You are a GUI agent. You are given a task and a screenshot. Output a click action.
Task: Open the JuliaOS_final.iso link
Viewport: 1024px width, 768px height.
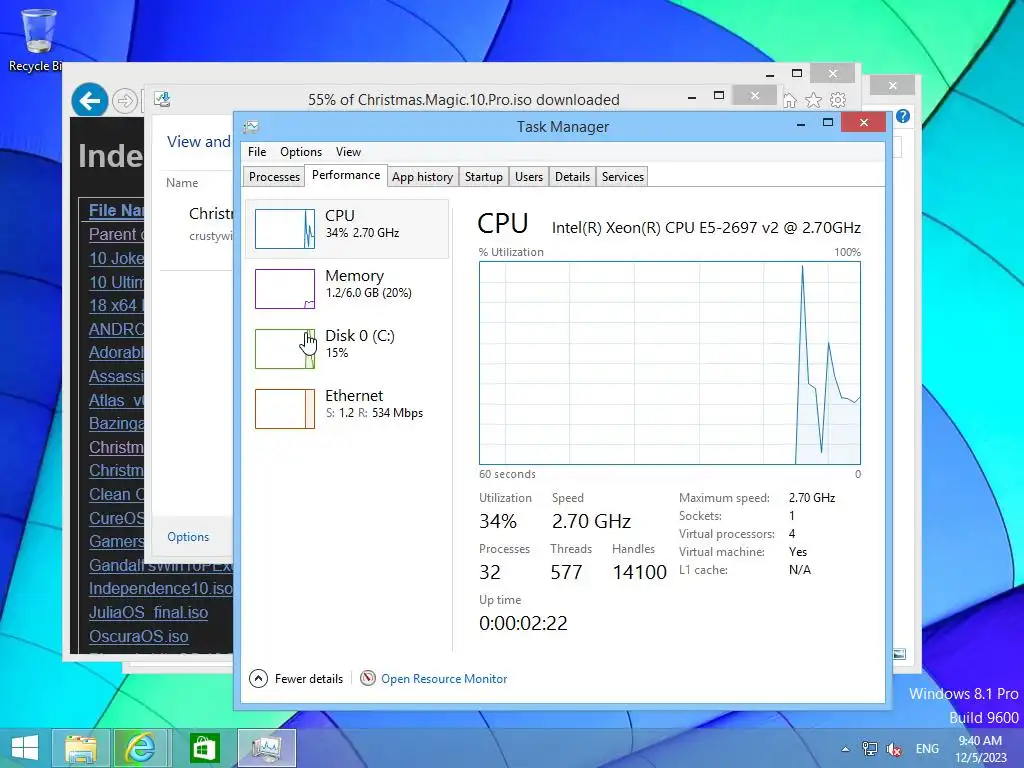[148, 613]
